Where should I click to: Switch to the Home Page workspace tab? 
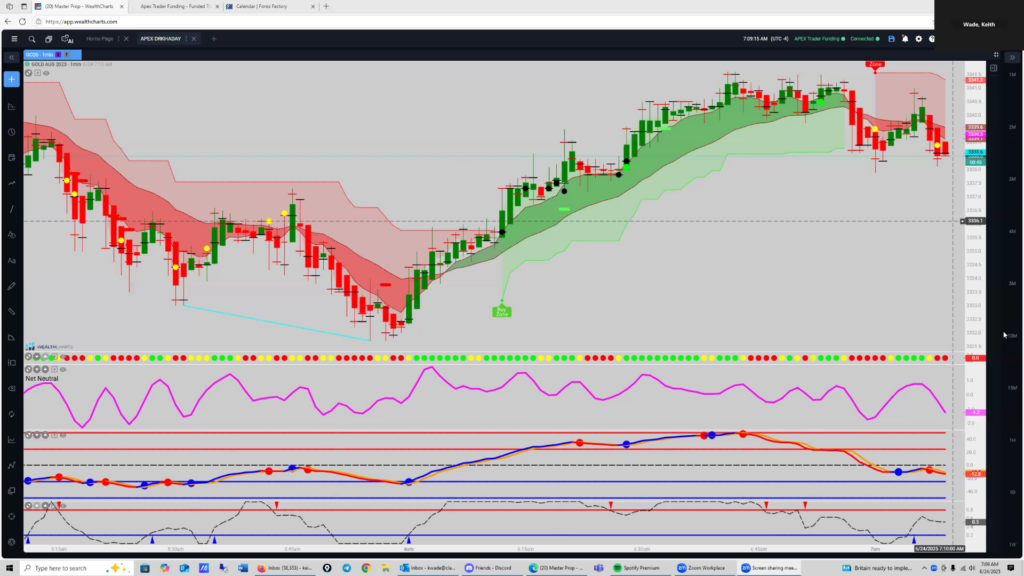pos(100,39)
